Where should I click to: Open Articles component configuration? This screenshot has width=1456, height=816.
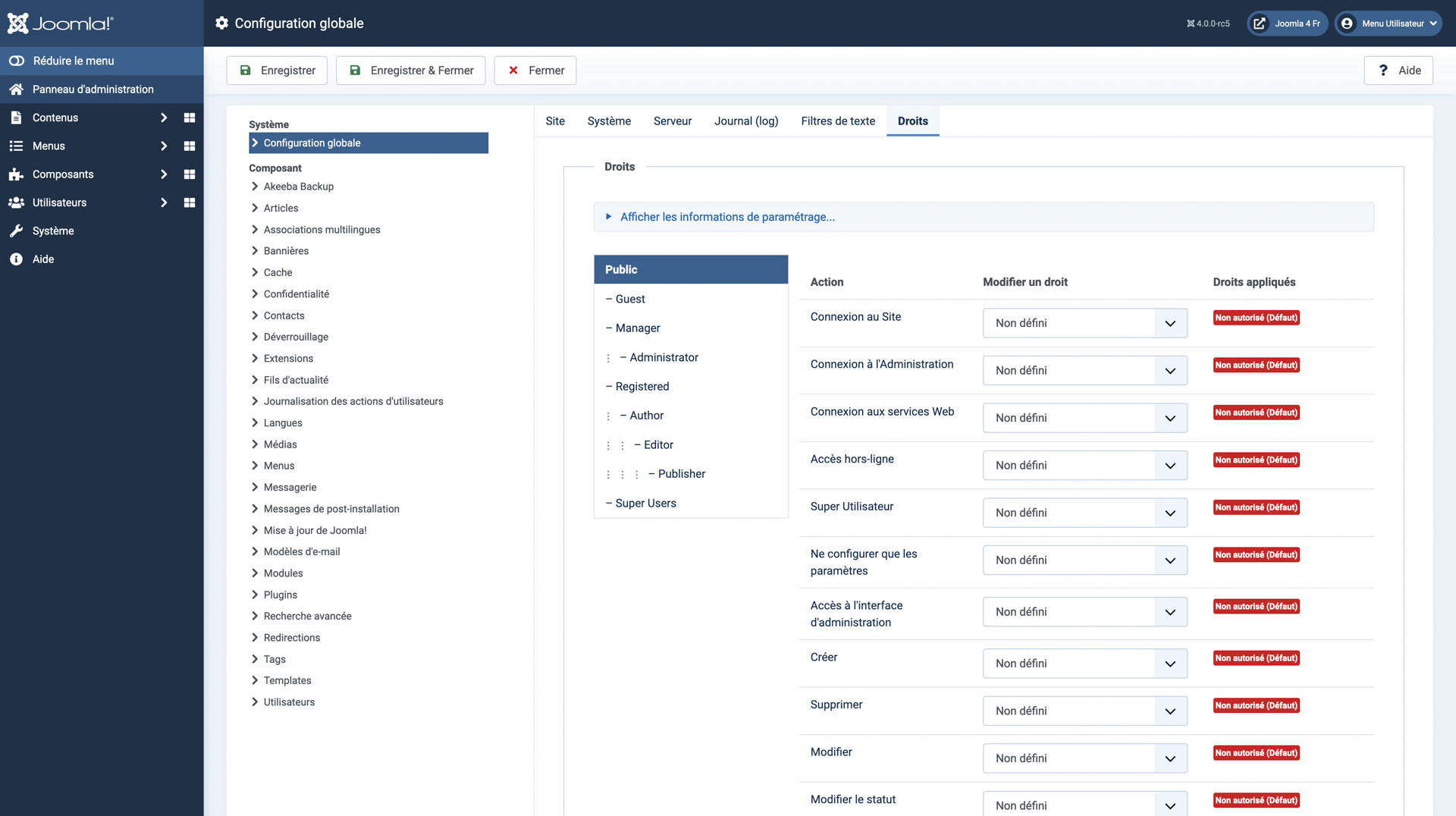click(281, 208)
